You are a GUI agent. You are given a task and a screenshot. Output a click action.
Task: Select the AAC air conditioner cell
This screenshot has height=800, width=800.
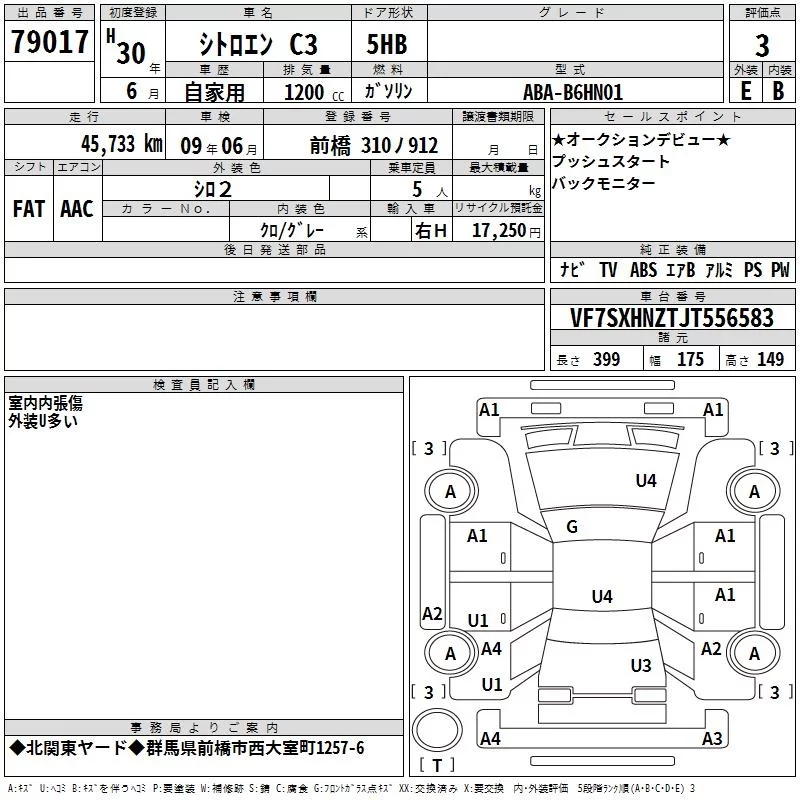coord(77,208)
